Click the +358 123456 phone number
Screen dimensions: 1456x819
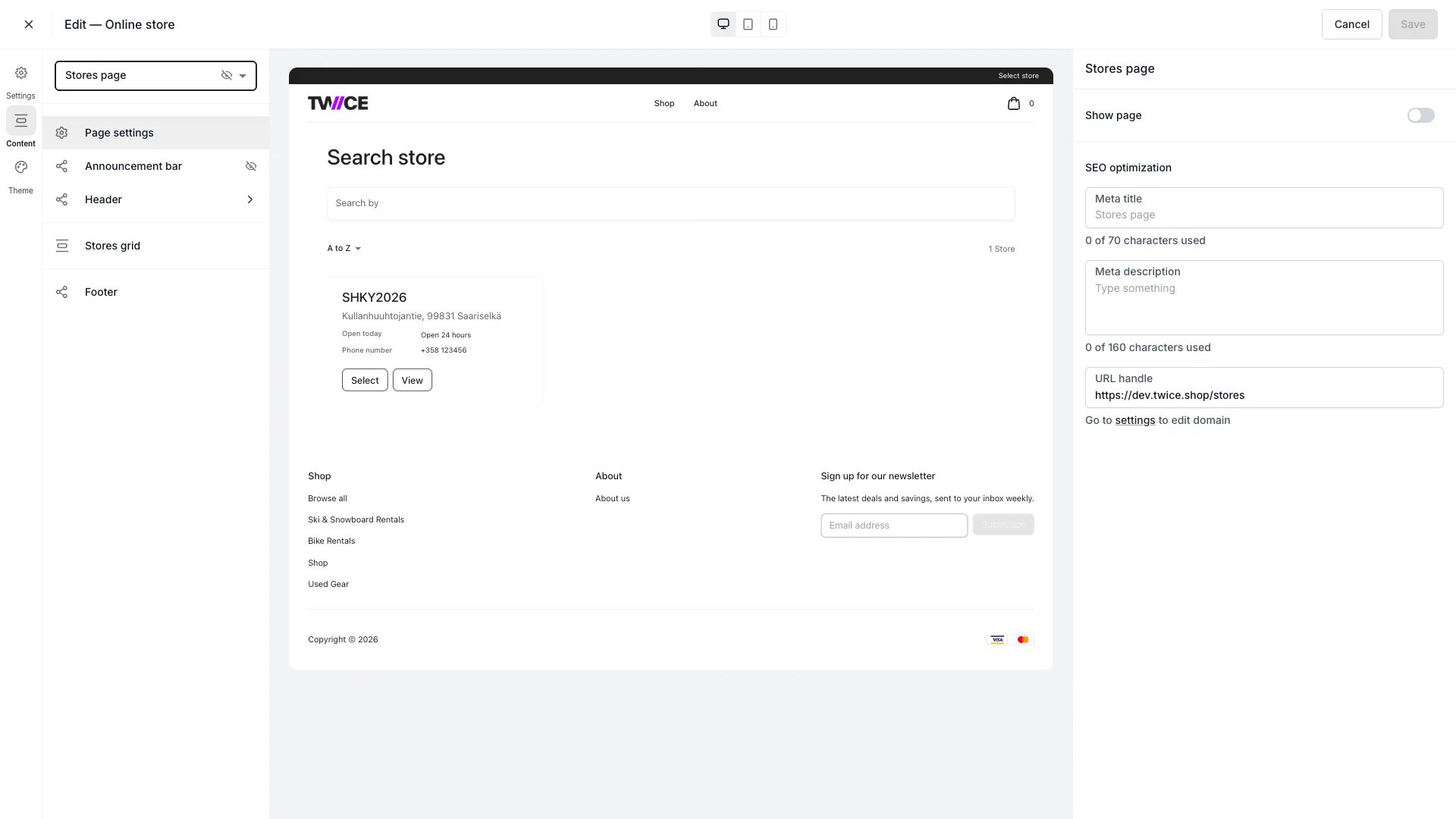click(444, 350)
